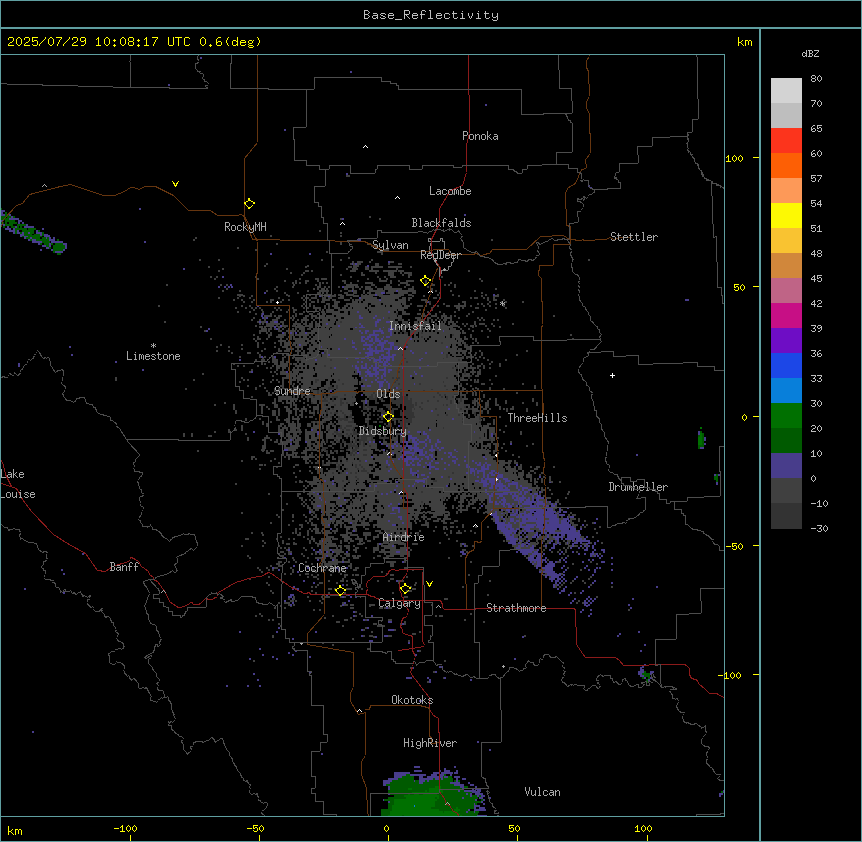Click the white asterisk east of Innisfail
The width and height of the screenshot is (862, 842).
pos(502,303)
